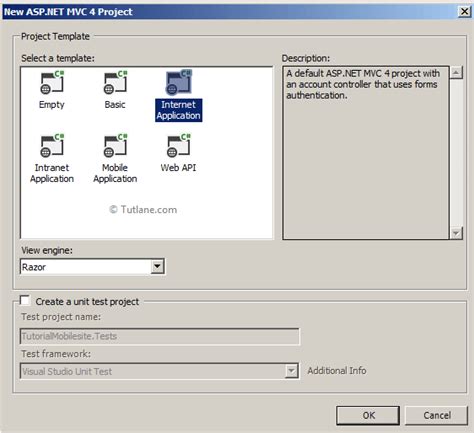Screen dimensions: 474x433
Task: Open the Additional Info link
Action: tap(337, 371)
